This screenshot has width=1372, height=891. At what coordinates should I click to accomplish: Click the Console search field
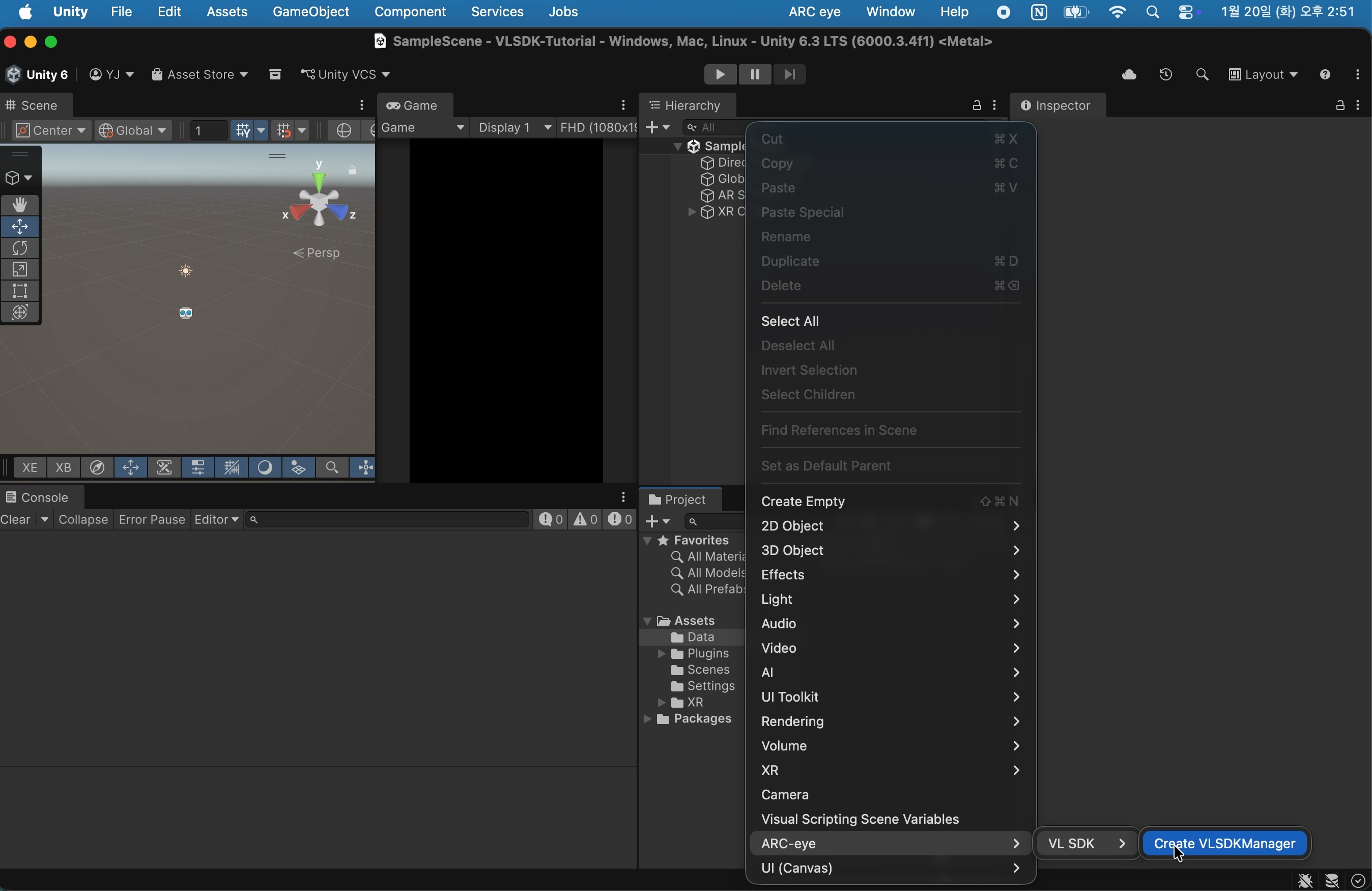(386, 520)
